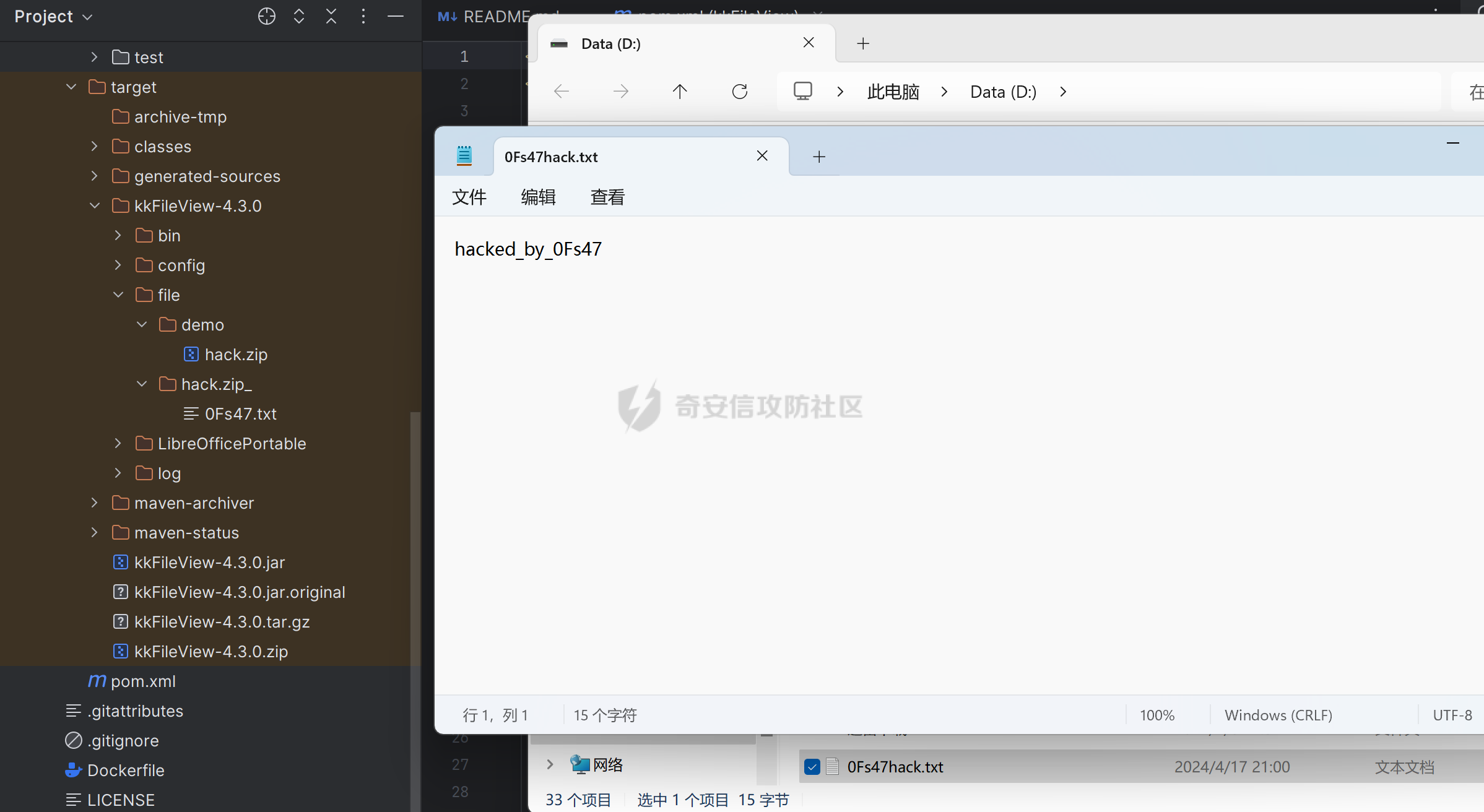Open Notepad 编辑 menu
1484x812 pixels.
[x=538, y=197]
